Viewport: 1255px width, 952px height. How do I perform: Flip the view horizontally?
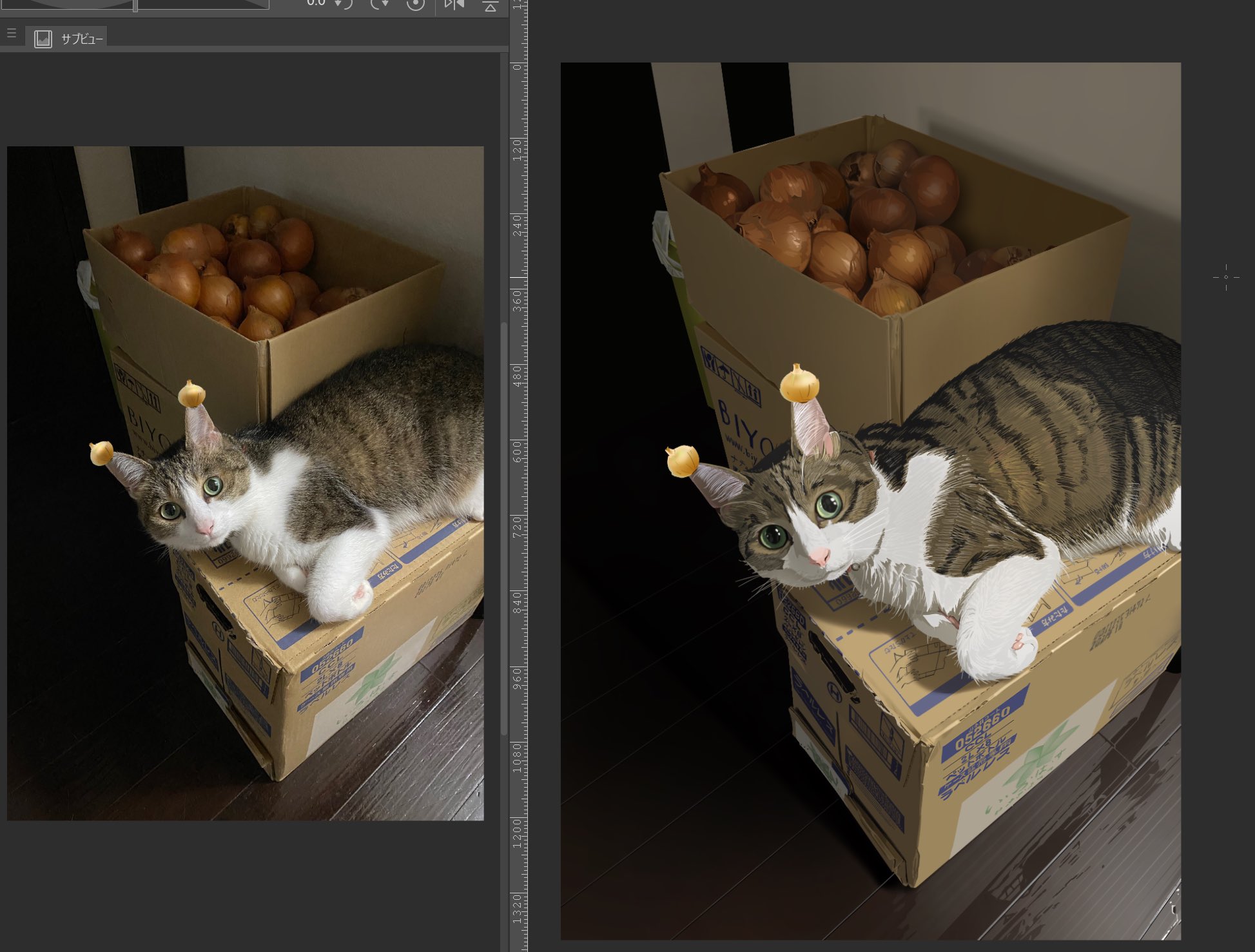click(454, 5)
